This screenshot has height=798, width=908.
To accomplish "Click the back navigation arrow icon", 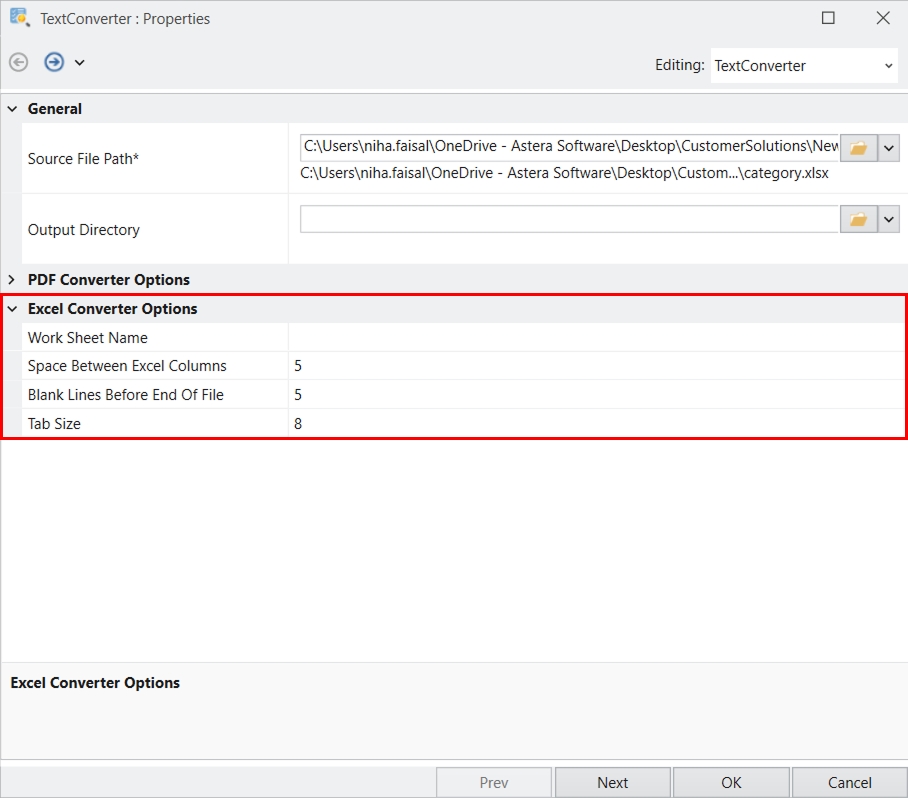I will pyautogui.click(x=19, y=62).
